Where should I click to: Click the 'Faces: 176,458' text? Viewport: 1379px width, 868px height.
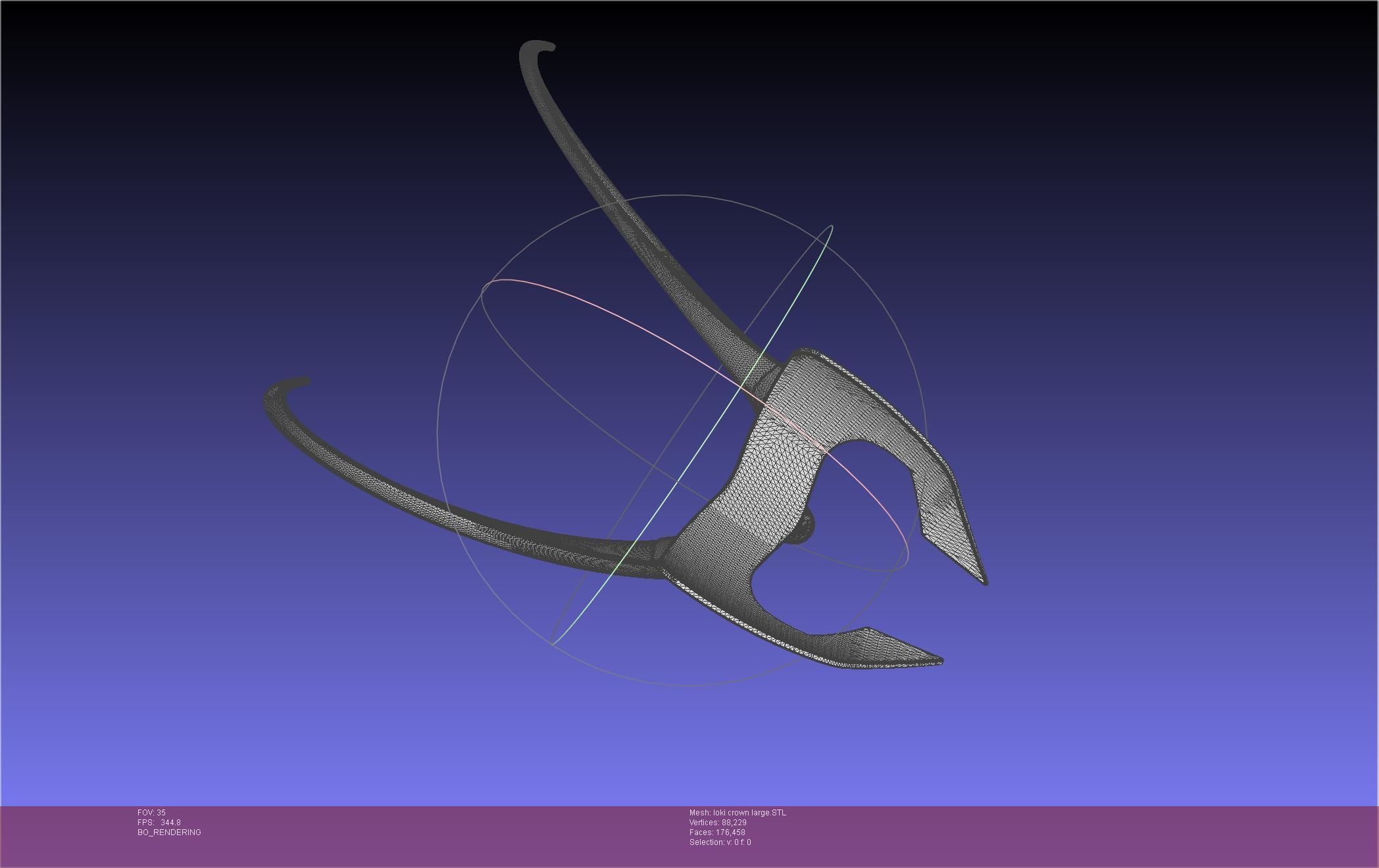click(x=717, y=832)
